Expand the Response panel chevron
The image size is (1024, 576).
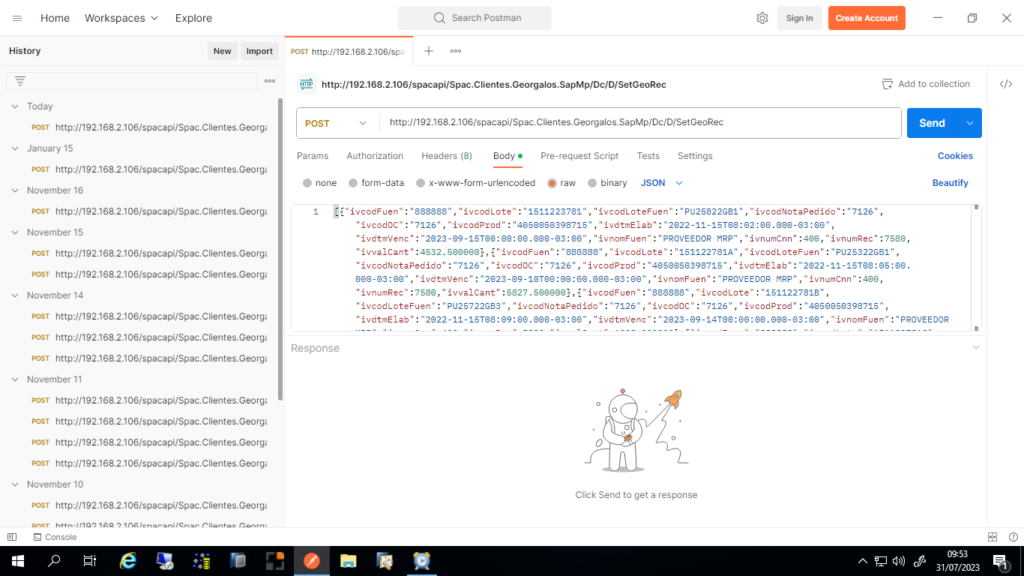(x=976, y=348)
